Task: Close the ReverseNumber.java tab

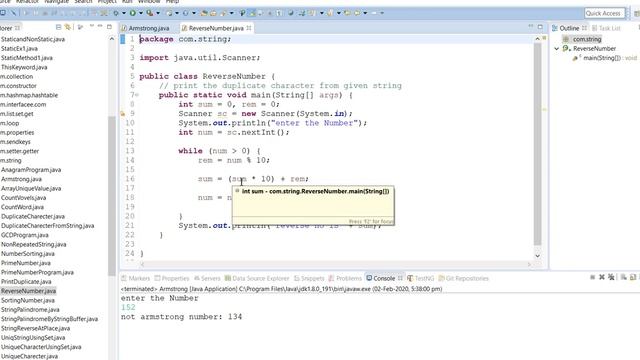Action: [249, 28]
